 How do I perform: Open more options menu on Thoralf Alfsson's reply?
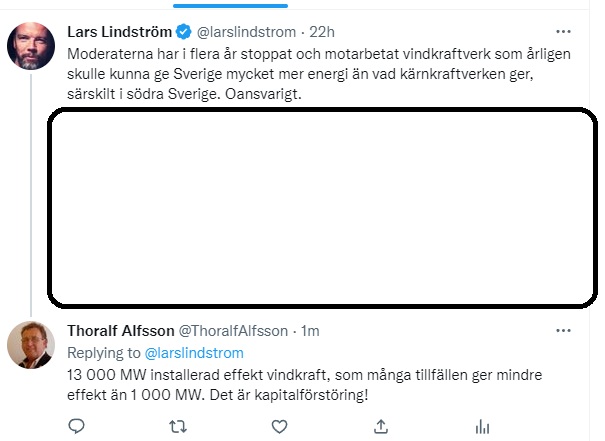click(x=572, y=330)
